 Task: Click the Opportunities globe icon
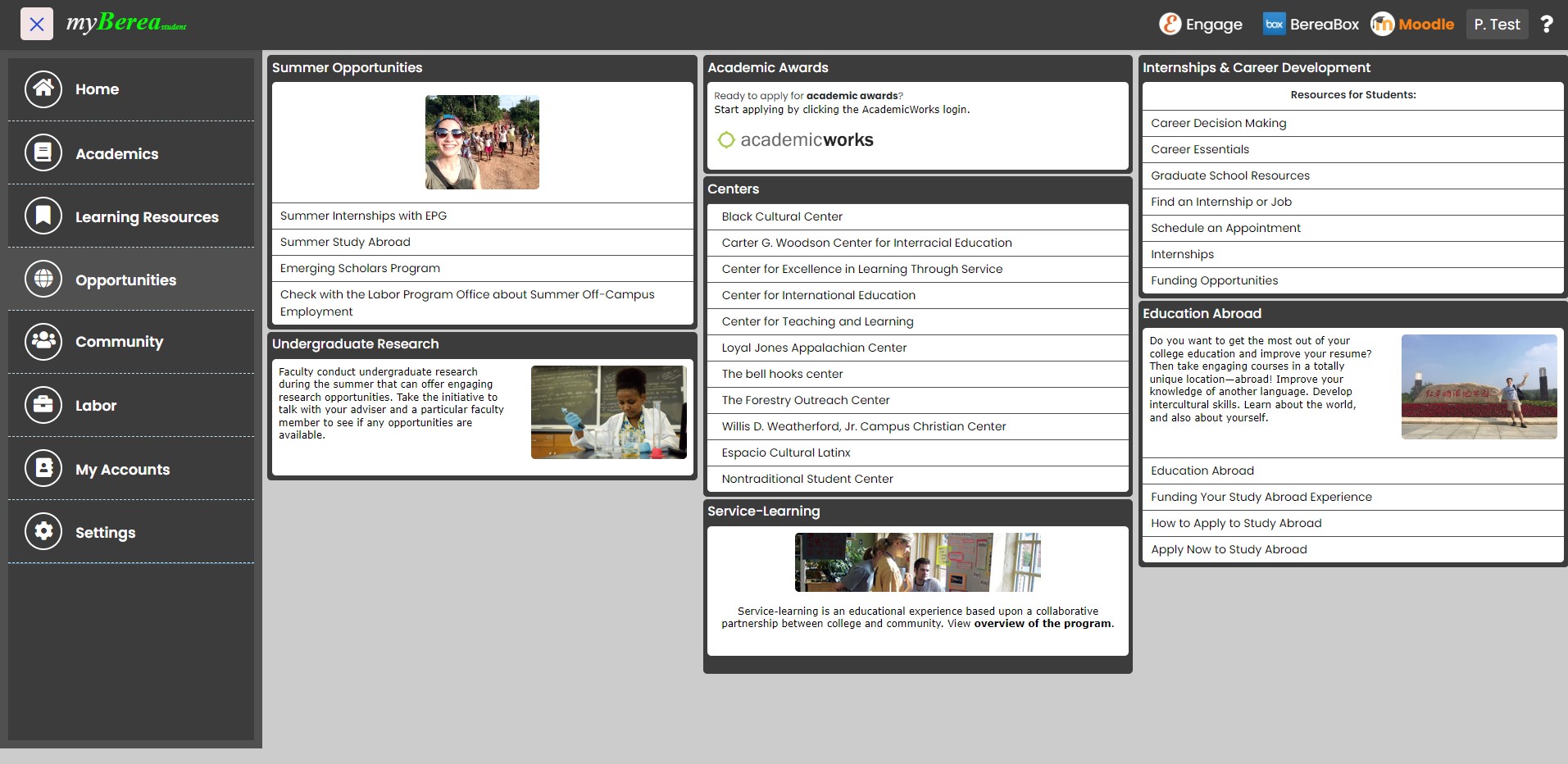coord(43,280)
